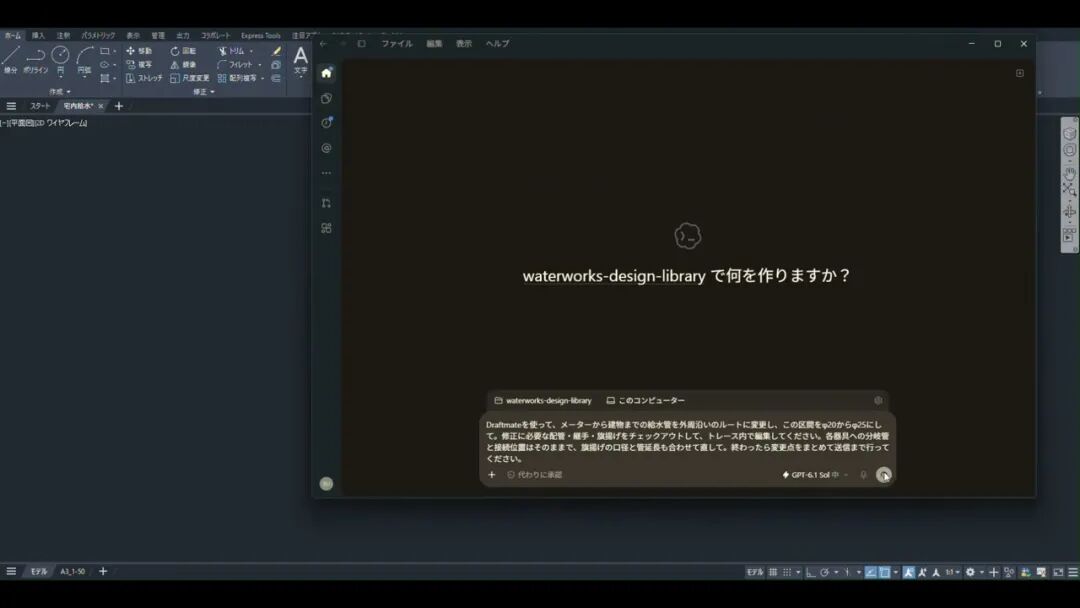This screenshot has height=608, width=1080.
Task: Click the Pan hand icon in navigation bar
Action: [1069, 173]
